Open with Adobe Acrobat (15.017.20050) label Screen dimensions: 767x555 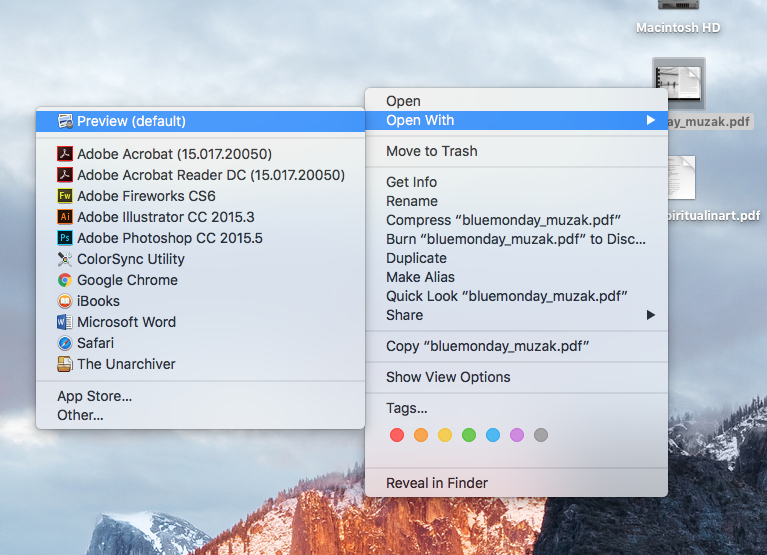click(175, 154)
